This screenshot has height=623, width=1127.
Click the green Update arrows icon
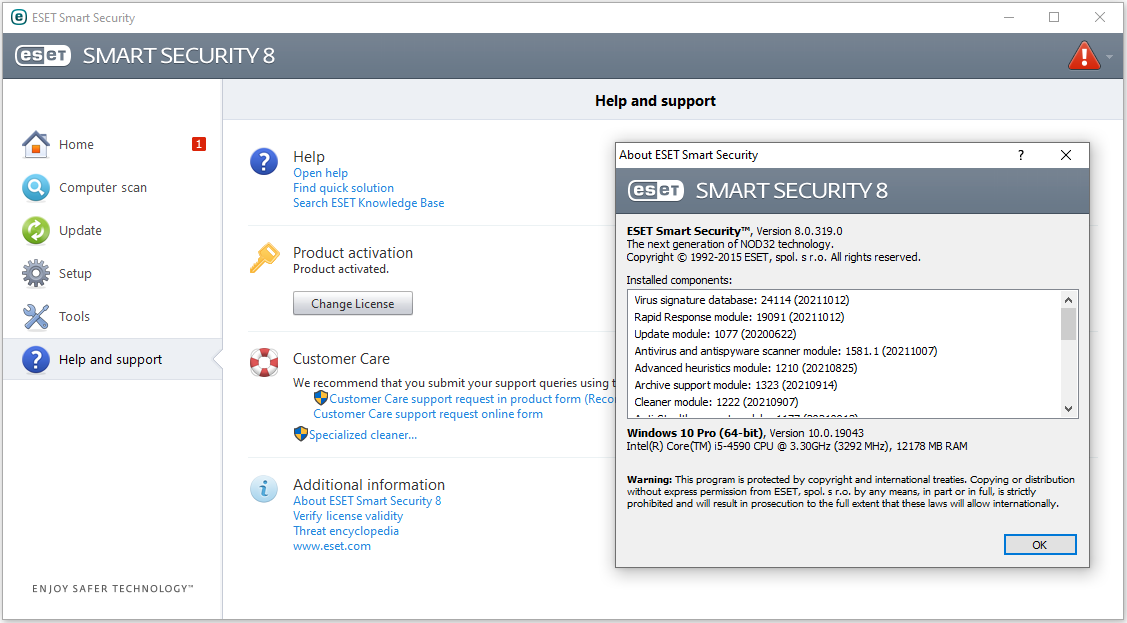(x=36, y=231)
